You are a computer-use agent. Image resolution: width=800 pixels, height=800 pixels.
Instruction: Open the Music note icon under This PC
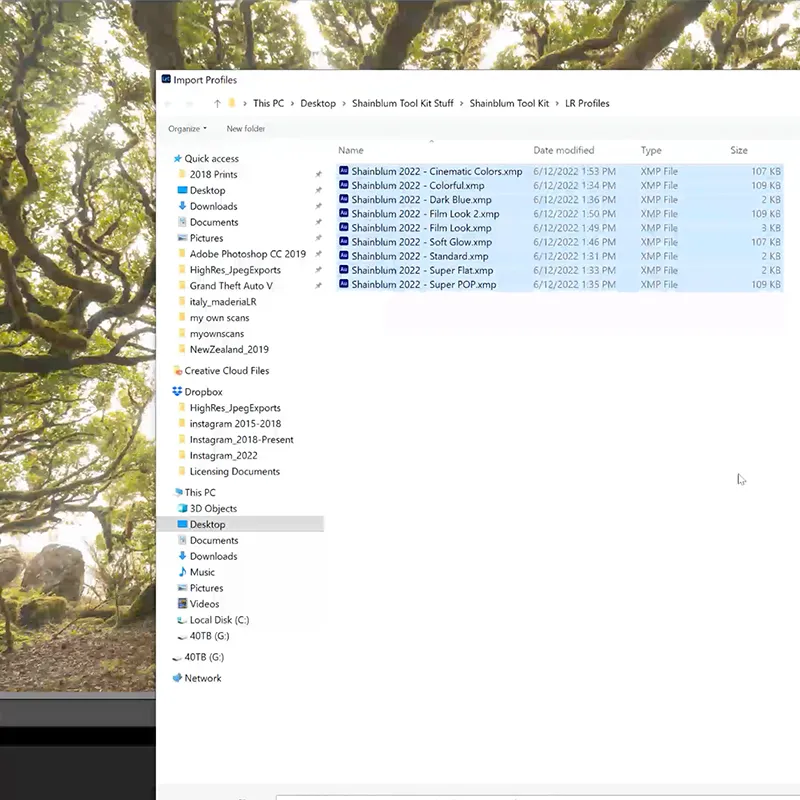(x=182, y=572)
